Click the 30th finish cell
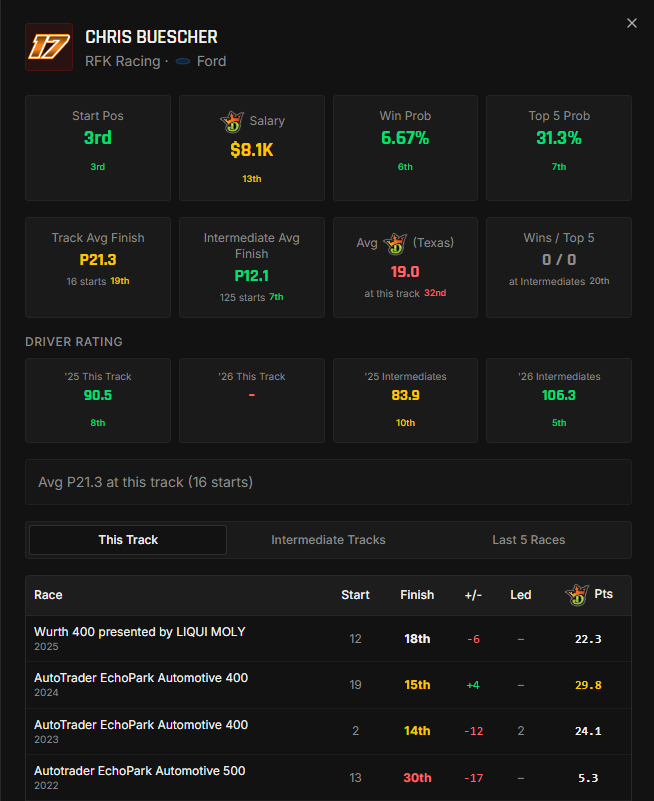654x801 pixels. tap(417, 778)
